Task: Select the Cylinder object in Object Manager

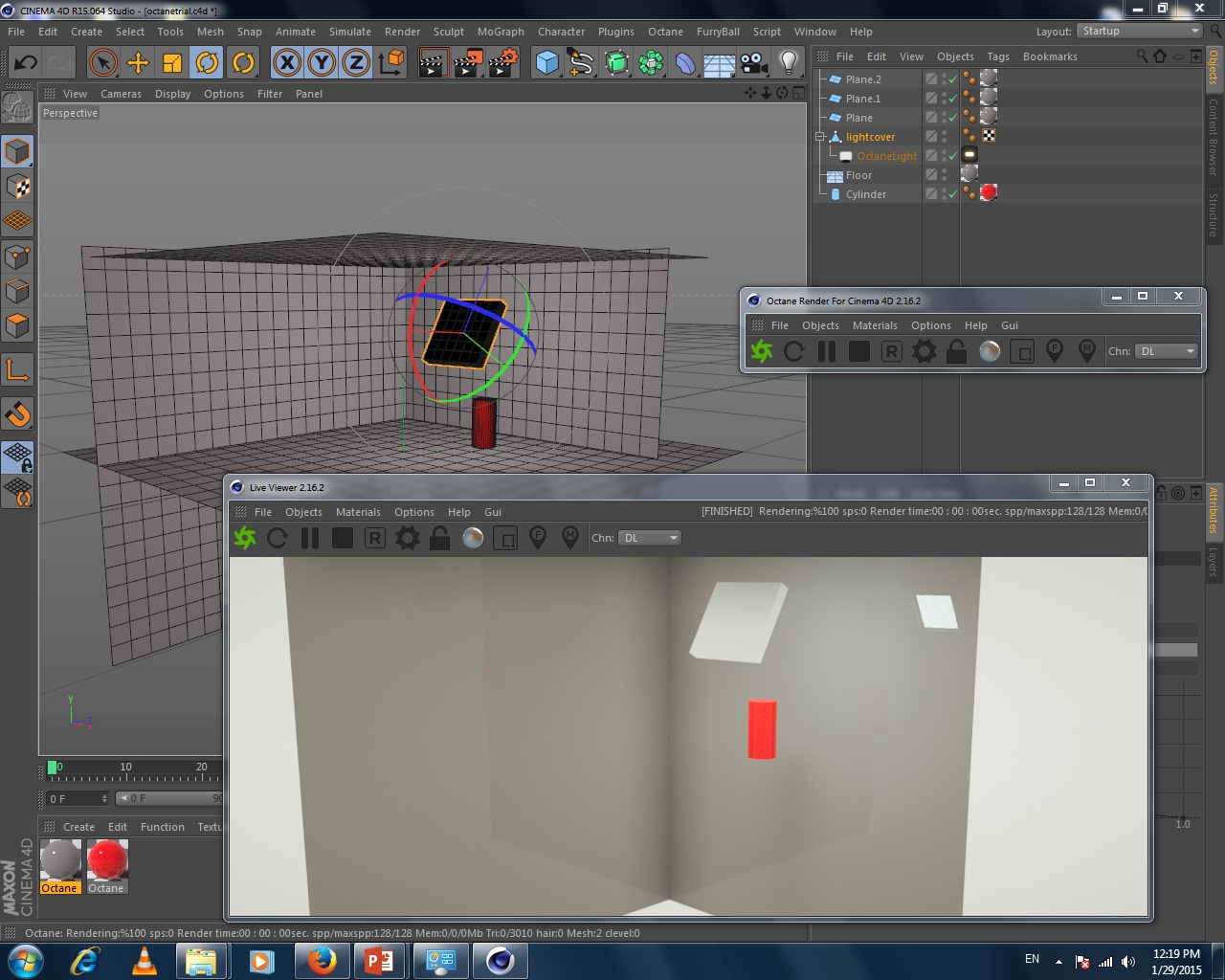Action: point(866,194)
